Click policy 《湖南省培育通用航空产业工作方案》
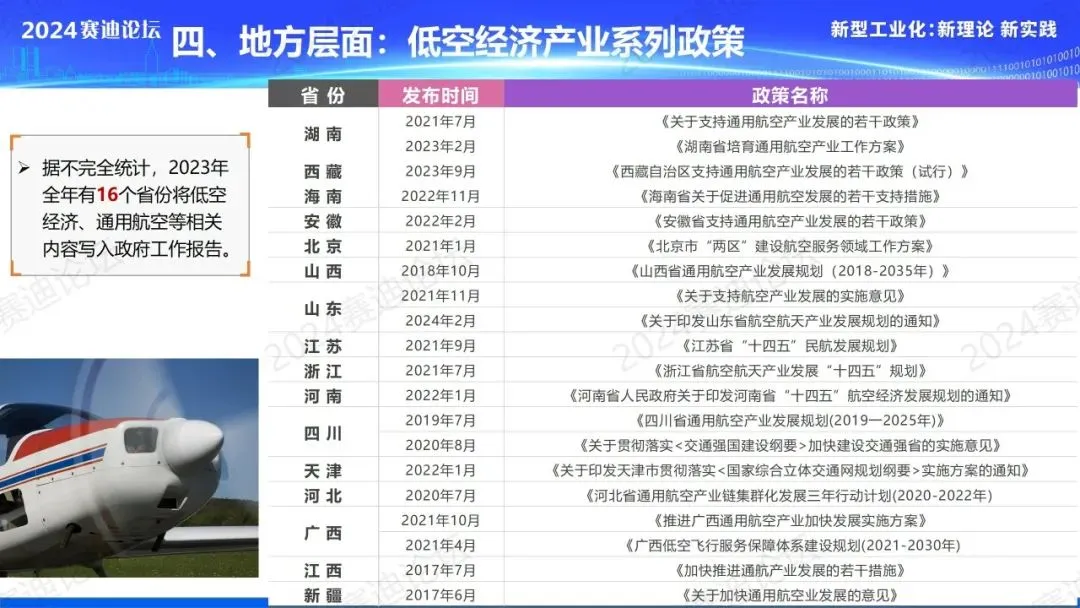Image resolution: width=1080 pixels, height=608 pixels. coord(790,146)
